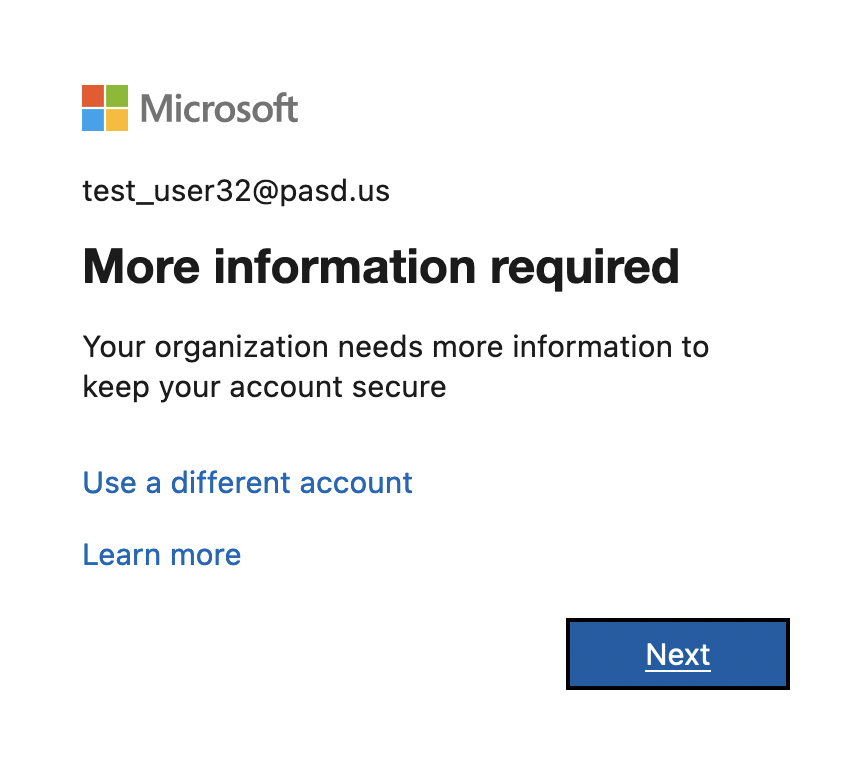Click the word 'More' in the heading

click(141, 268)
